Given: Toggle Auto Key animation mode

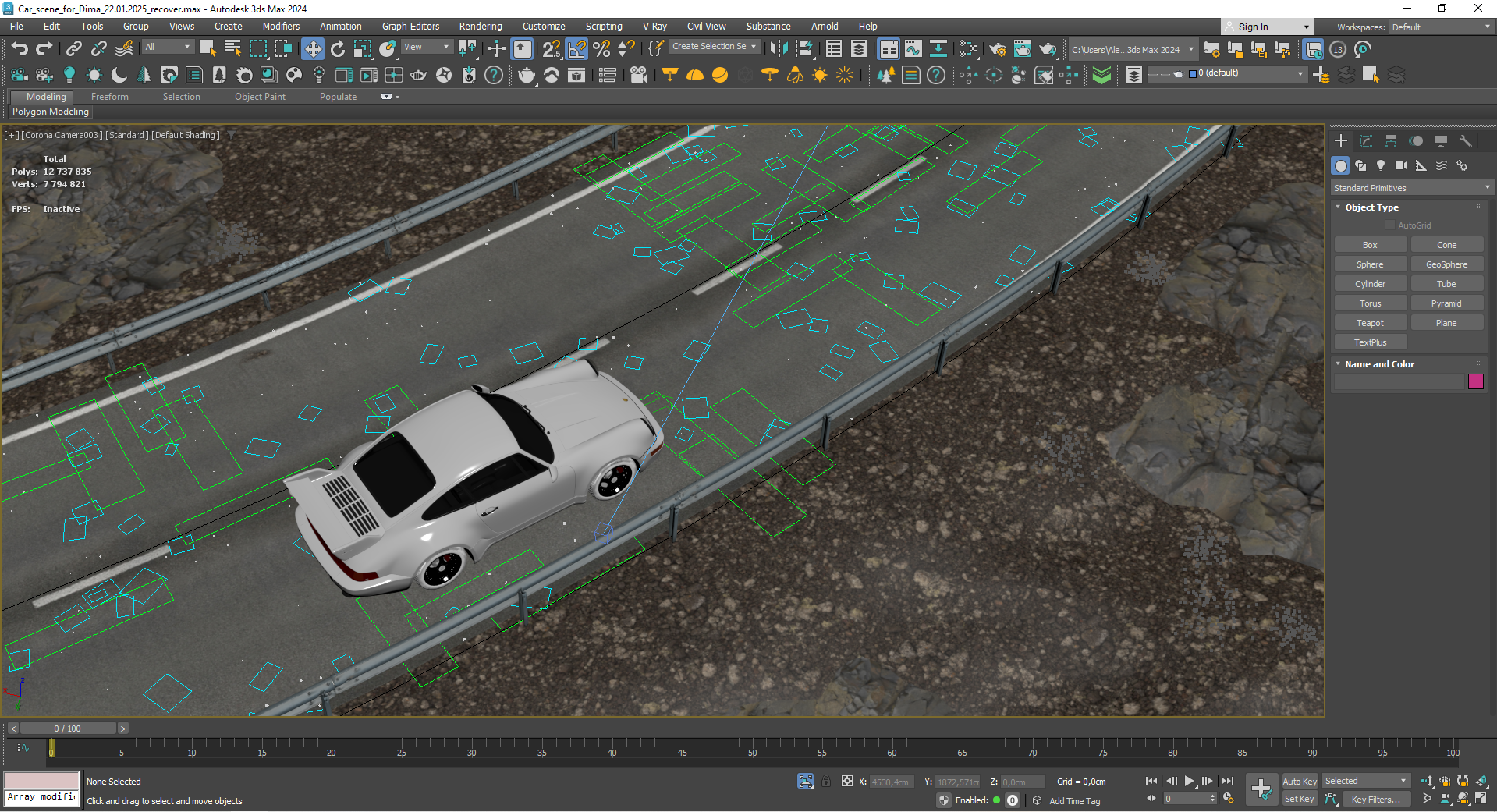Looking at the screenshot, I should coord(1299,782).
